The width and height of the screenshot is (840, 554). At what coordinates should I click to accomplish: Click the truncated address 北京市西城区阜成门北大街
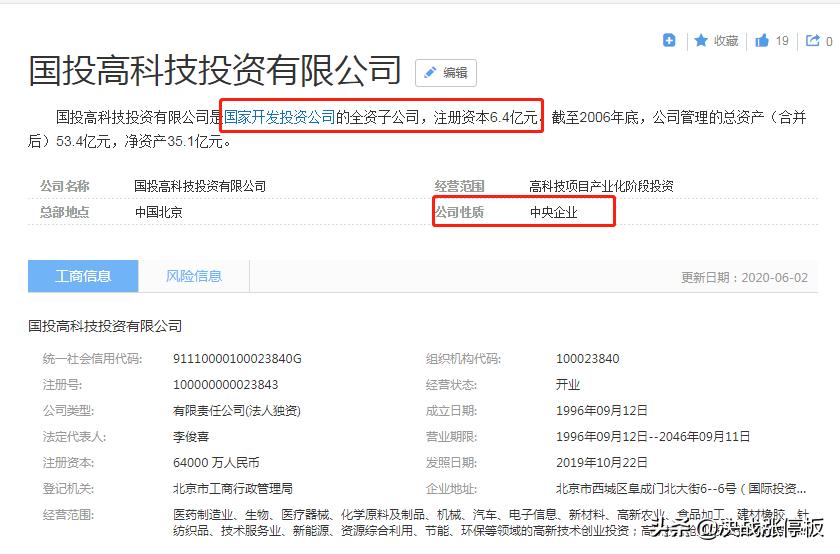[x=681, y=489]
